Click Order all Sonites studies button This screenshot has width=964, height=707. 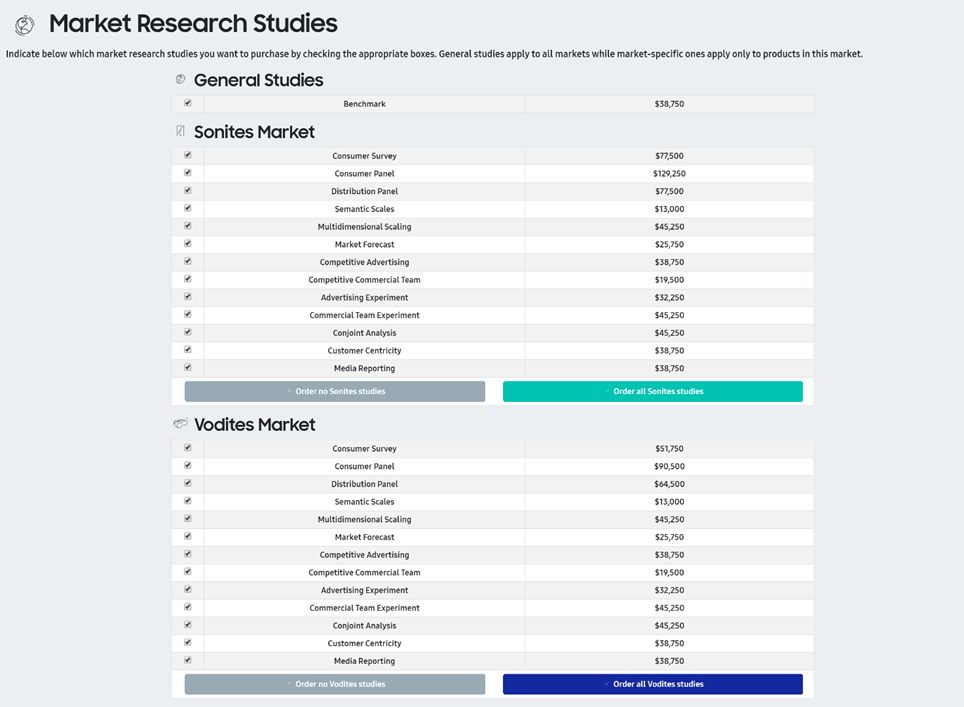tap(652, 392)
